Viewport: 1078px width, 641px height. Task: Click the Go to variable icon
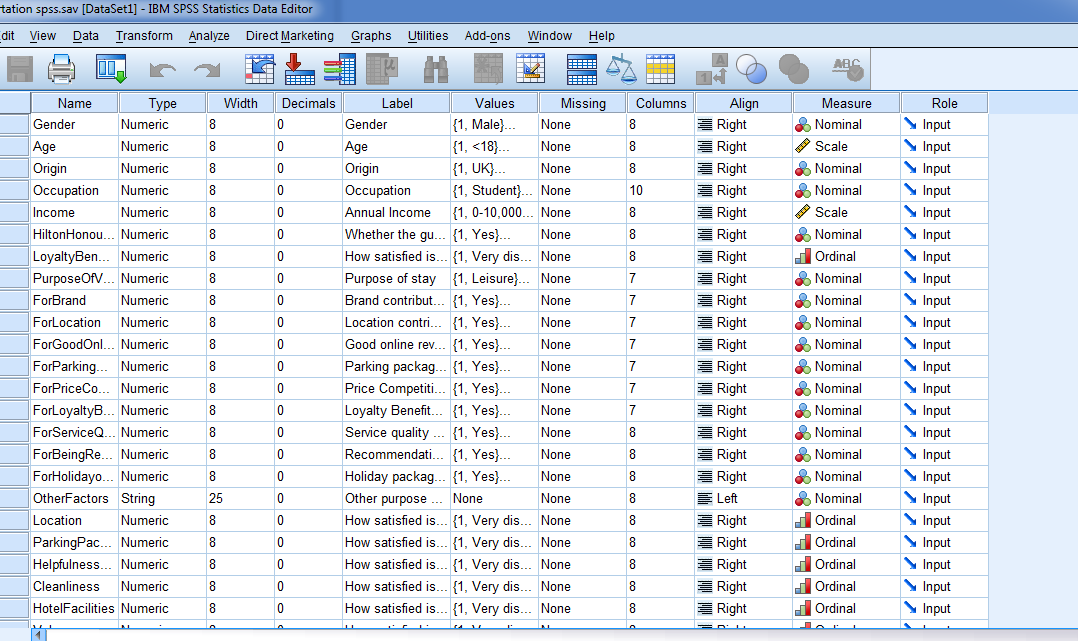click(x=300, y=69)
